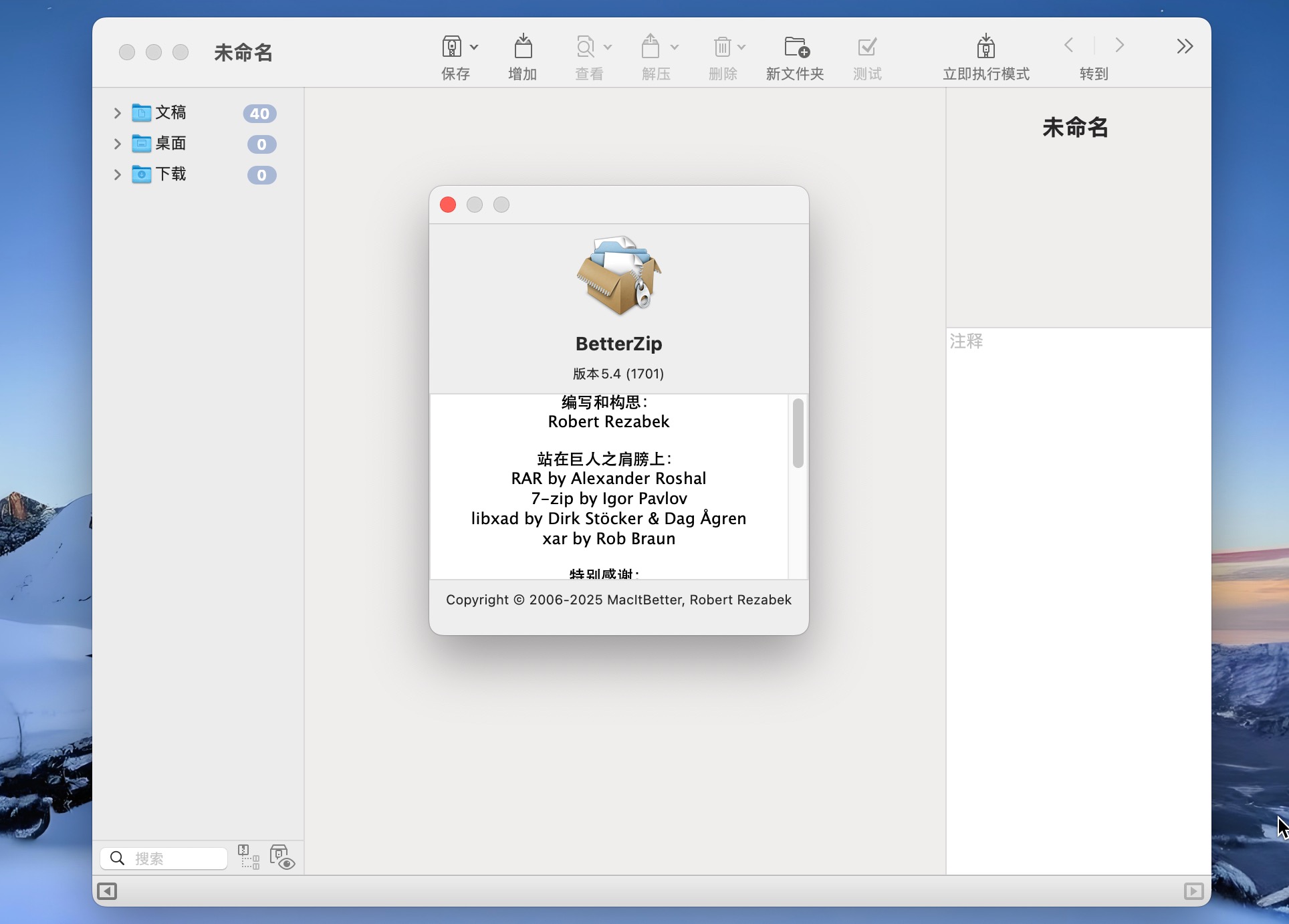Click the 7-zip by Igor Pavlov line
The width and height of the screenshot is (1289, 924).
point(608,499)
